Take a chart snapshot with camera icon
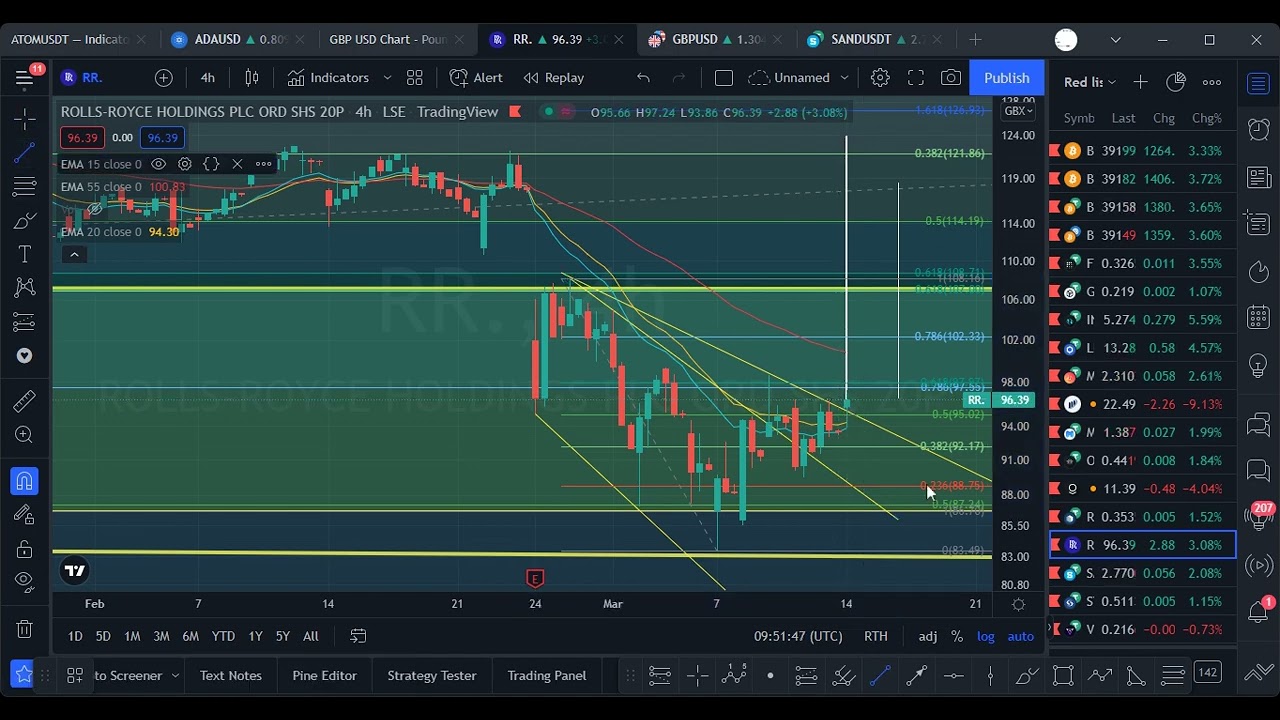Viewport: 1280px width, 720px height. [951, 77]
